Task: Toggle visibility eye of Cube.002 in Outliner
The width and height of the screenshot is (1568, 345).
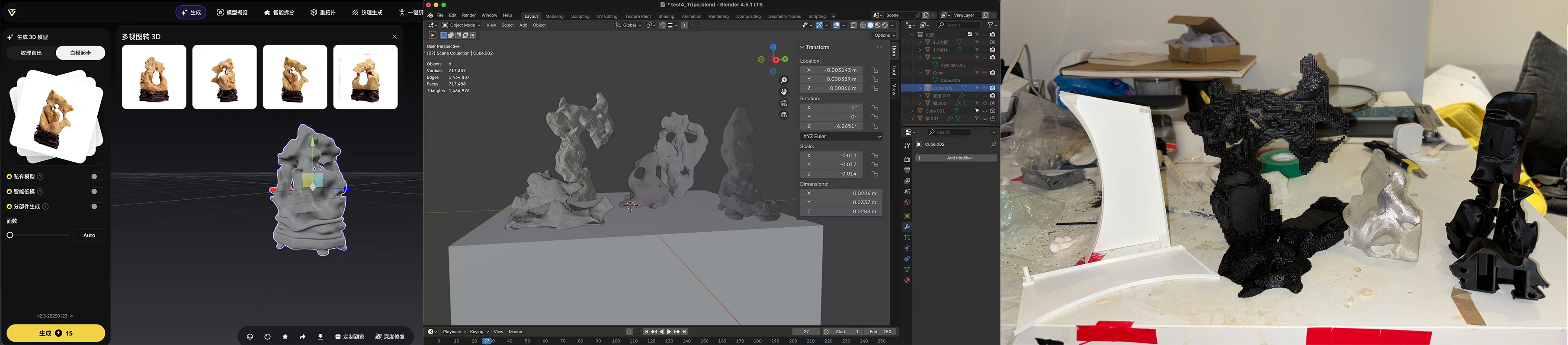Action: pyautogui.click(x=985, y=88)
